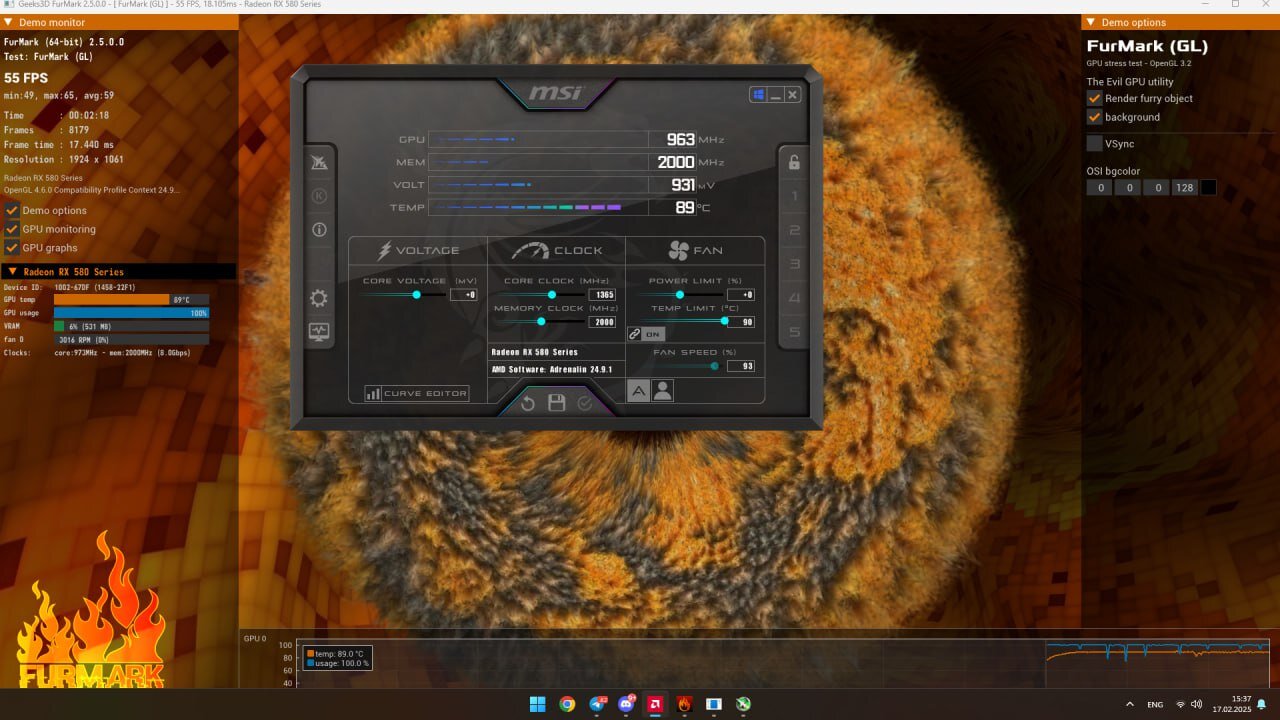The width and height of the screenshot is (1280, 720).
Task: Click the Power Limit value field
Action: [742, 295]
